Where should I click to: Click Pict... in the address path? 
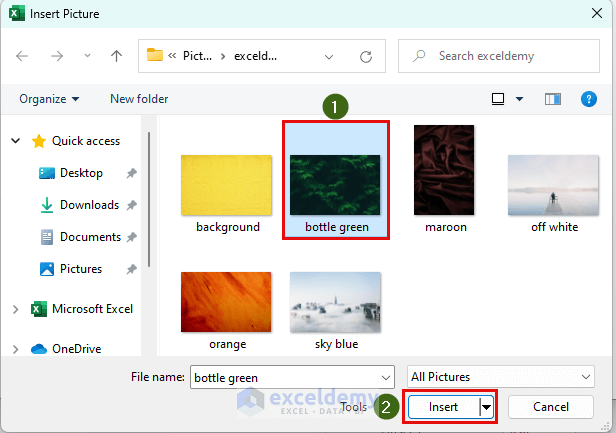tap(198, 56)
